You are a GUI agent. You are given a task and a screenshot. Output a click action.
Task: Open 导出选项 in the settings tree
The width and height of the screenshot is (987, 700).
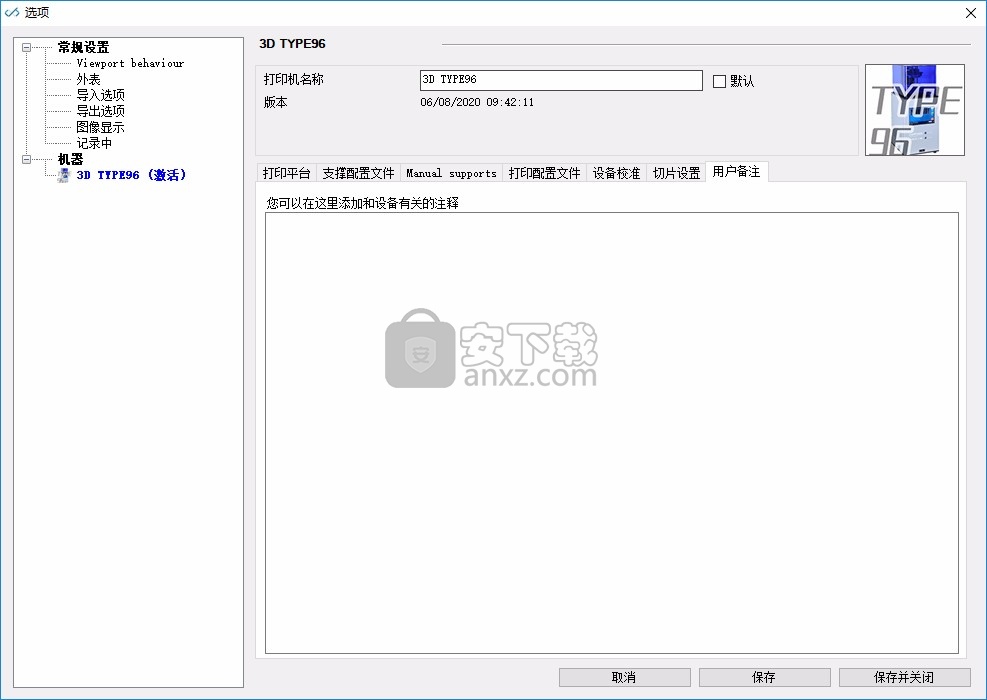click(101, 111)
